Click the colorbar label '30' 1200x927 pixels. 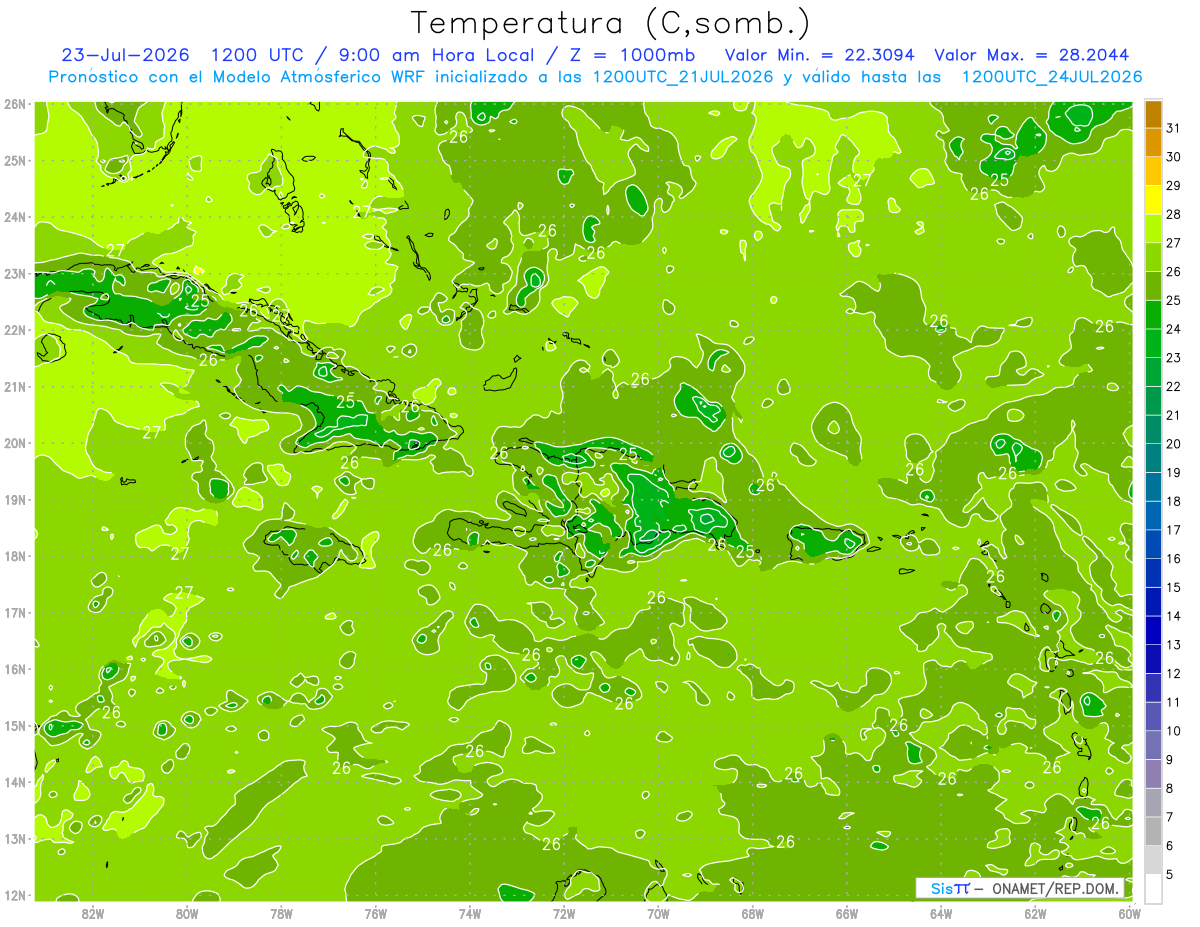(x=1174, y=157)
